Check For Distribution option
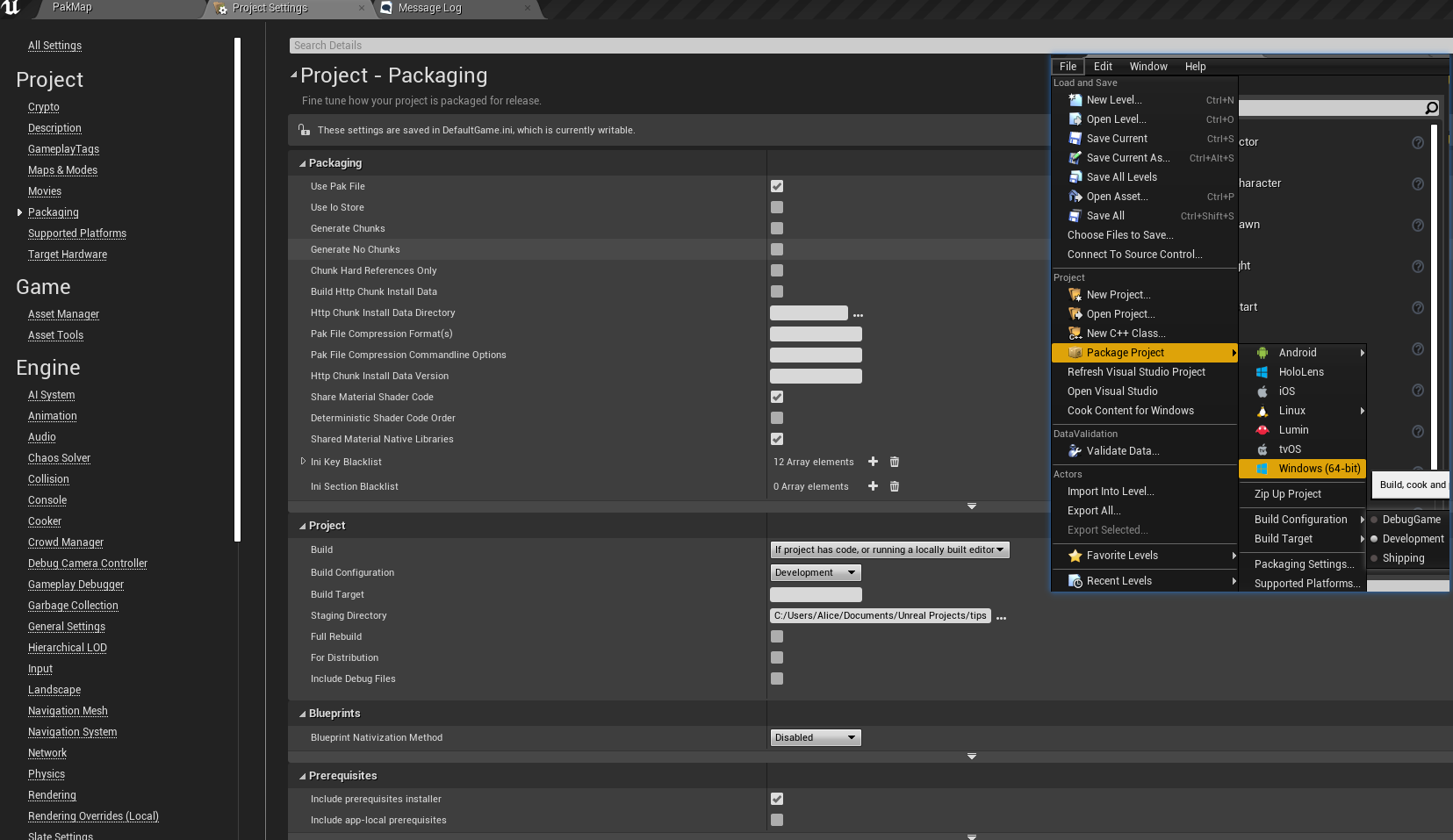Screen dimensions: 1453x840 [x=777, y=657]
